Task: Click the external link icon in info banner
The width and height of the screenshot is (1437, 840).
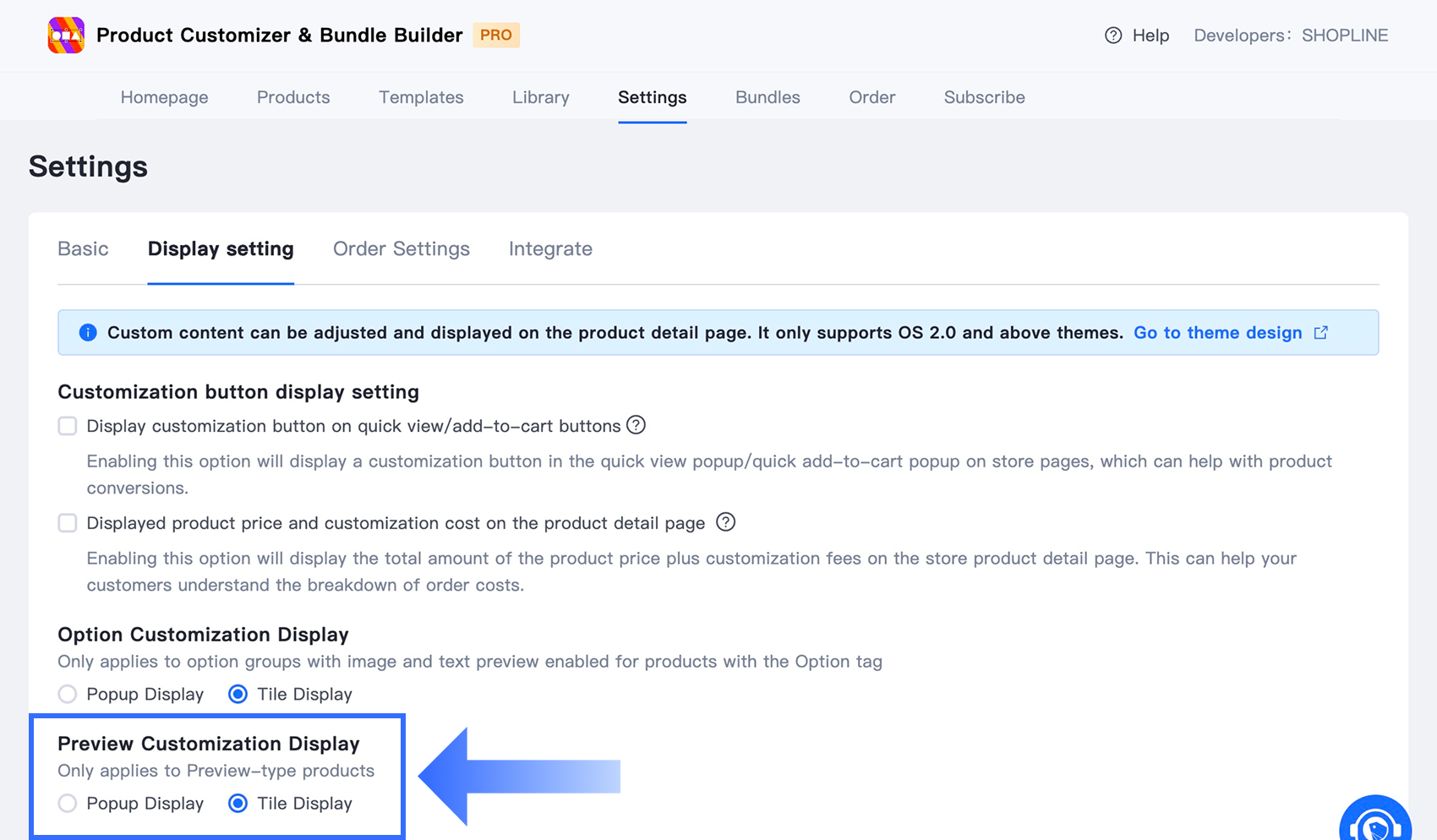Action: 1321,333
